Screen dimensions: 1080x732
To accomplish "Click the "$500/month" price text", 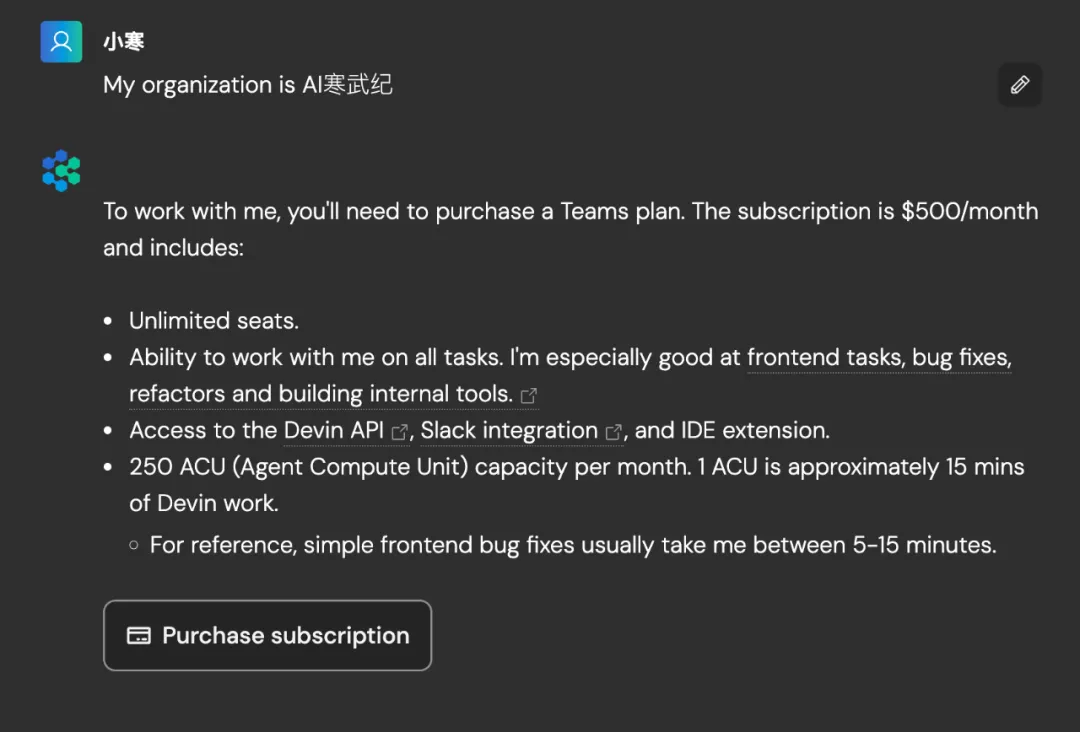I will click(970, 211).
